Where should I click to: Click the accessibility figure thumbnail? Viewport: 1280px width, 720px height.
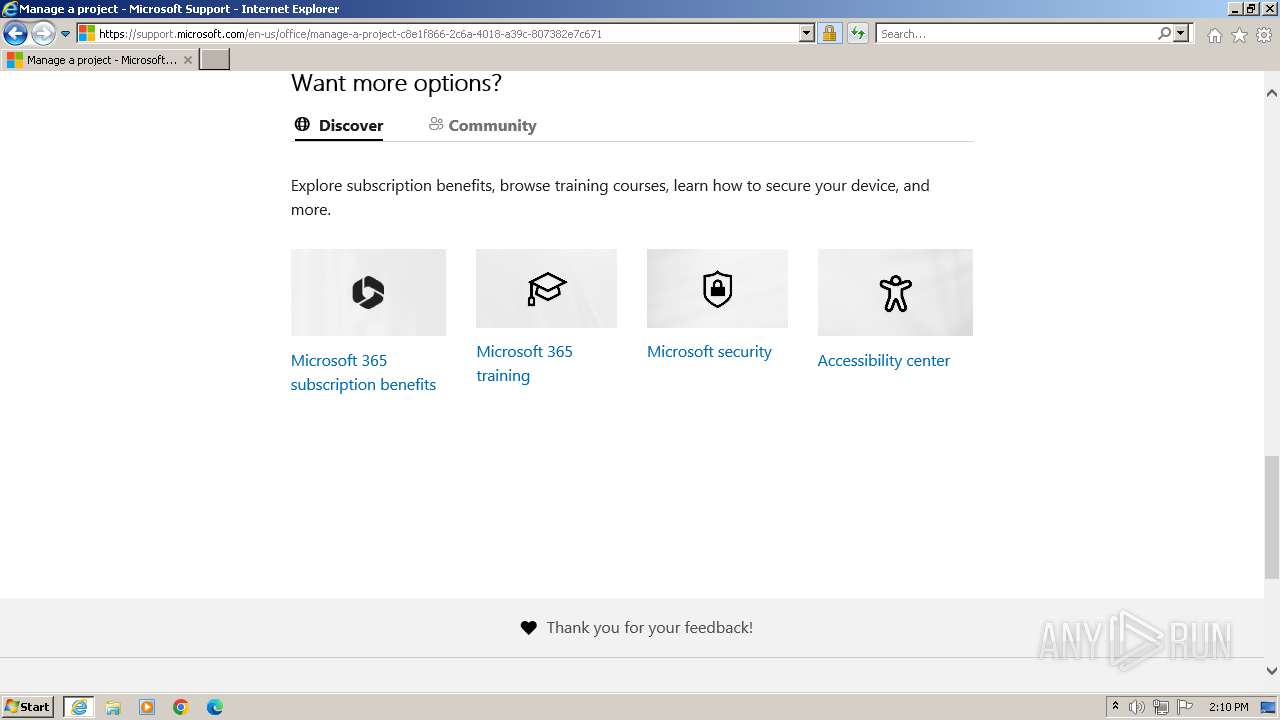point(895,292)
